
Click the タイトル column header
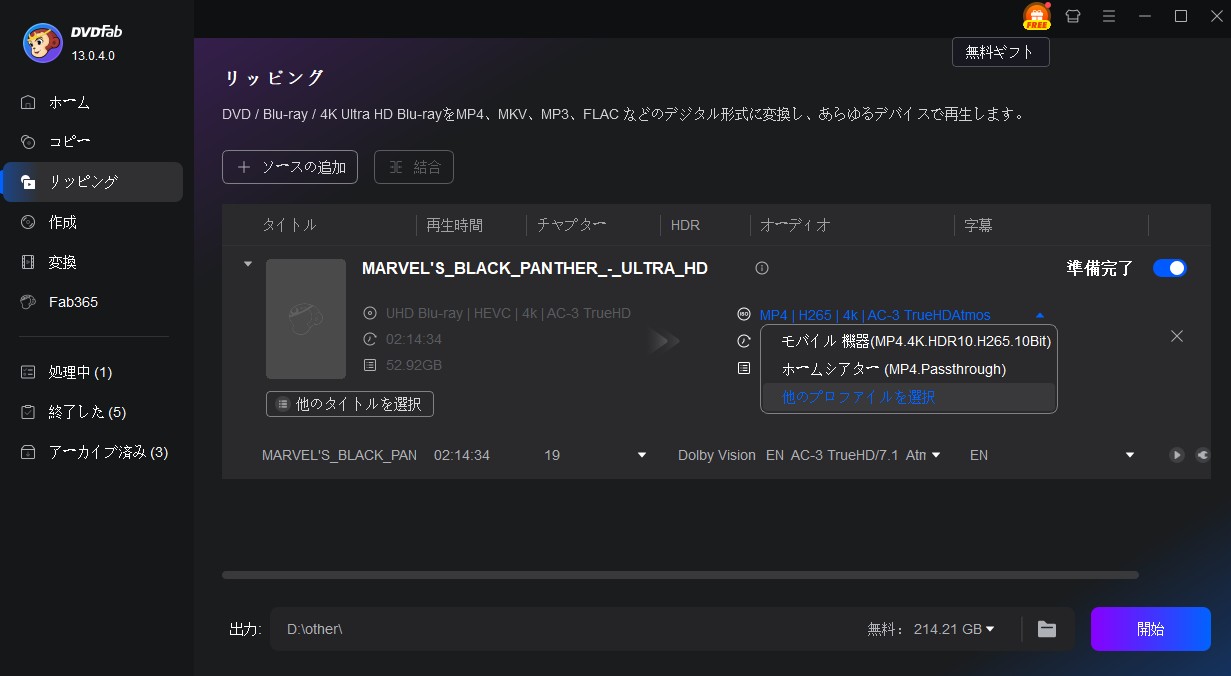tap(289, 225)
